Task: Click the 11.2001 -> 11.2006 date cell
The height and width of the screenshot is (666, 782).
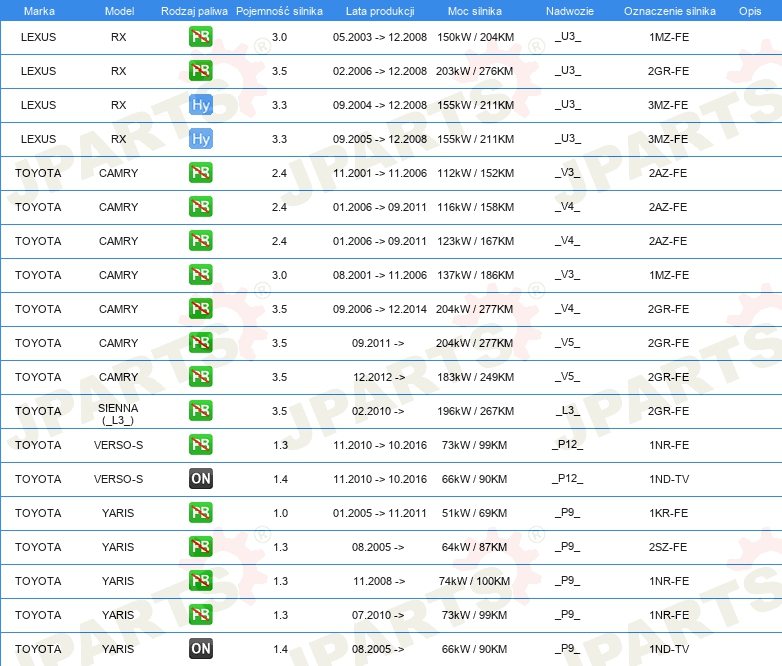Action: pos(380,173)
